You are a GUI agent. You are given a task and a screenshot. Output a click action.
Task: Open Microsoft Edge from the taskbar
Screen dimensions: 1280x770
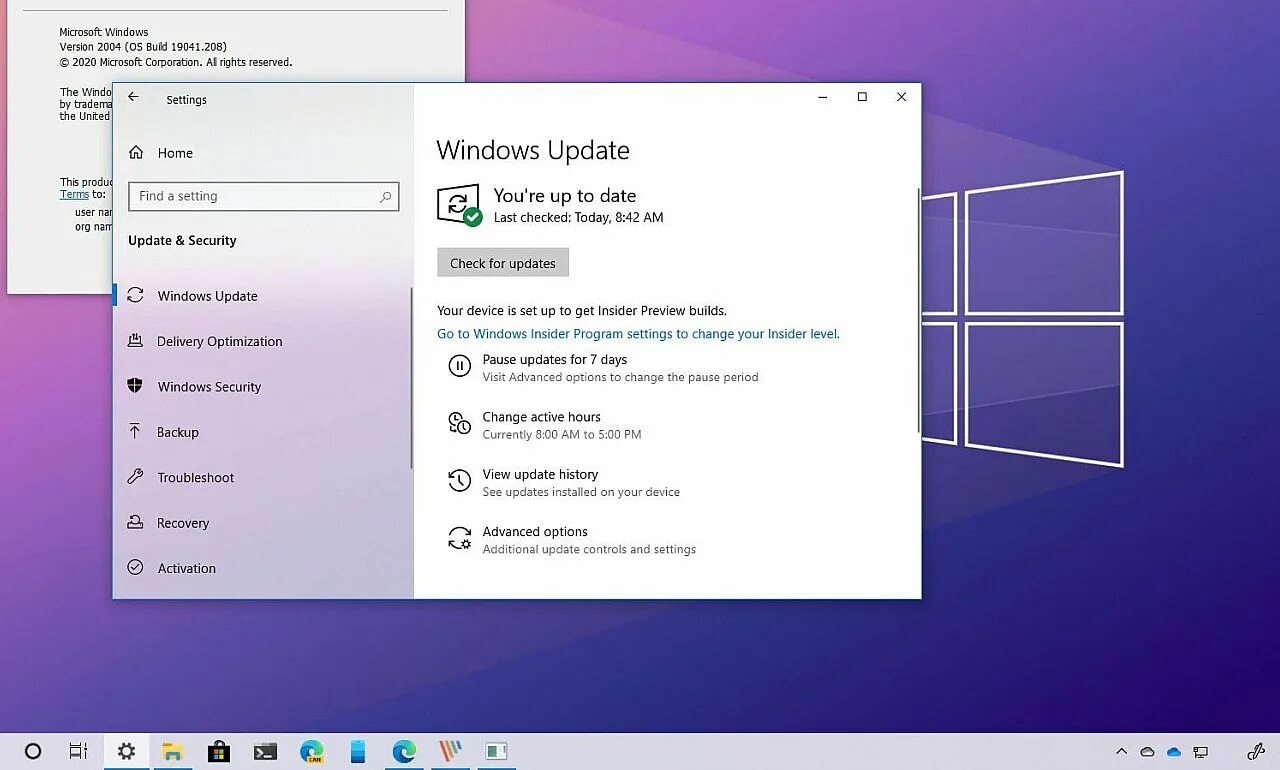pyautogui.click(x=403, y=751)
